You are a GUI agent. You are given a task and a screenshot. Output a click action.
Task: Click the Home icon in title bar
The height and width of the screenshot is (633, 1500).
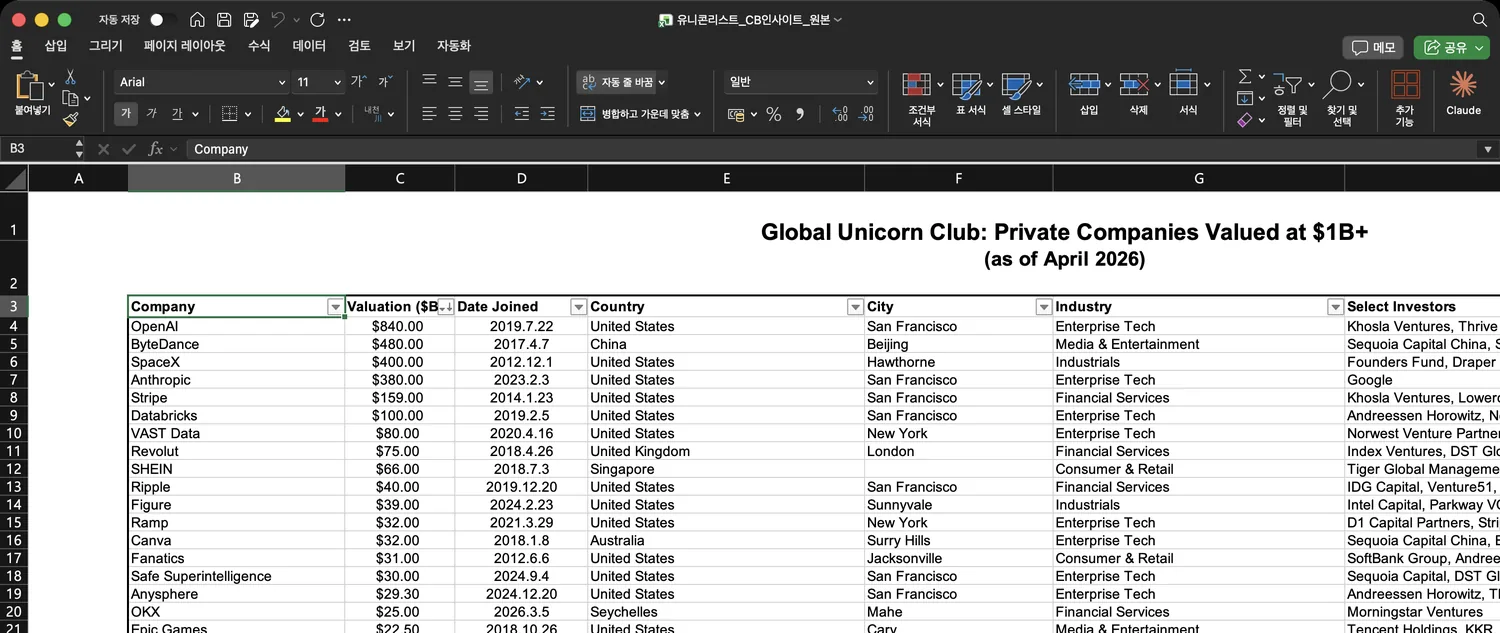(x=197, y=20)
